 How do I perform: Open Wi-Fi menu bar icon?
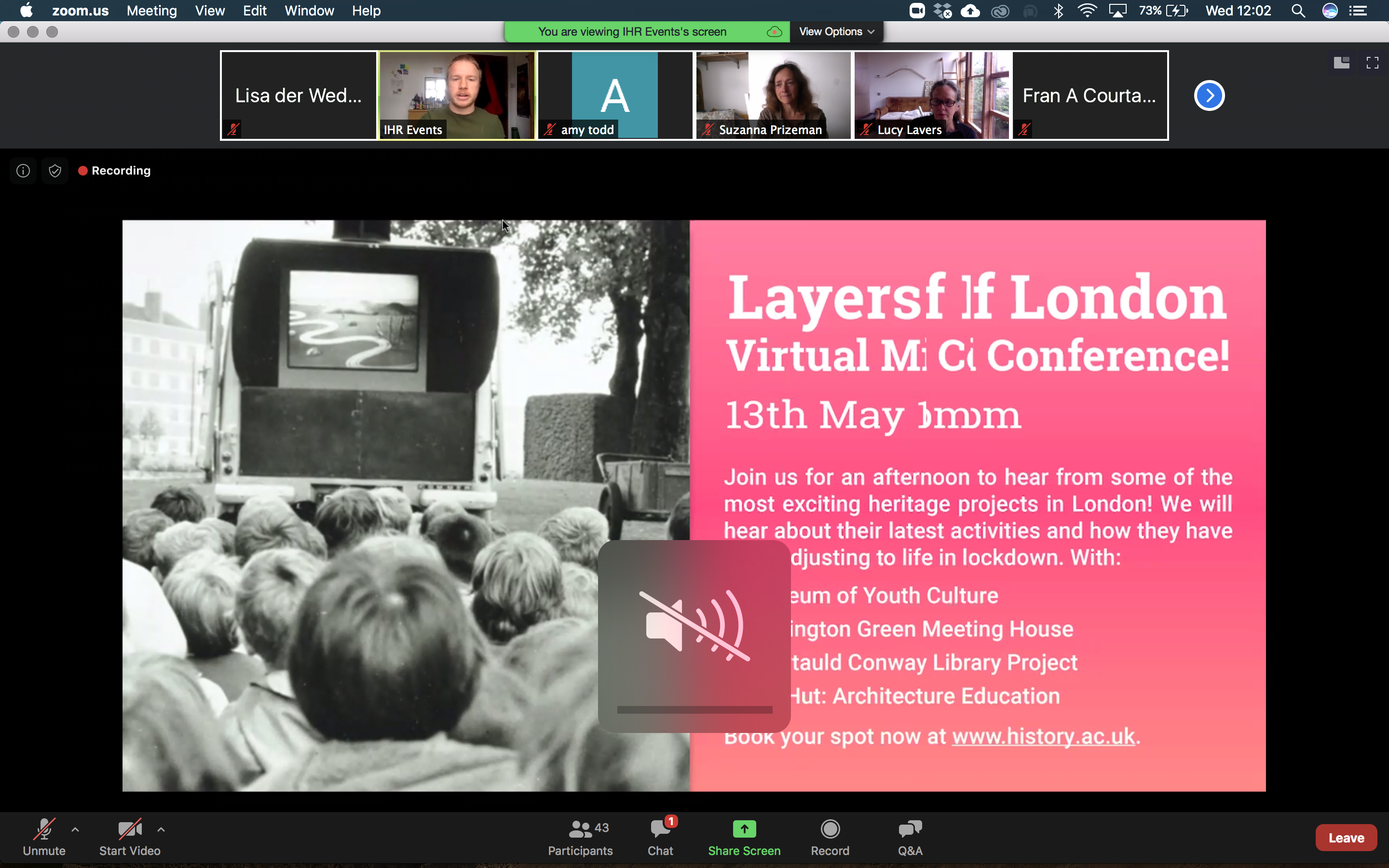(x=1088, y=10)
